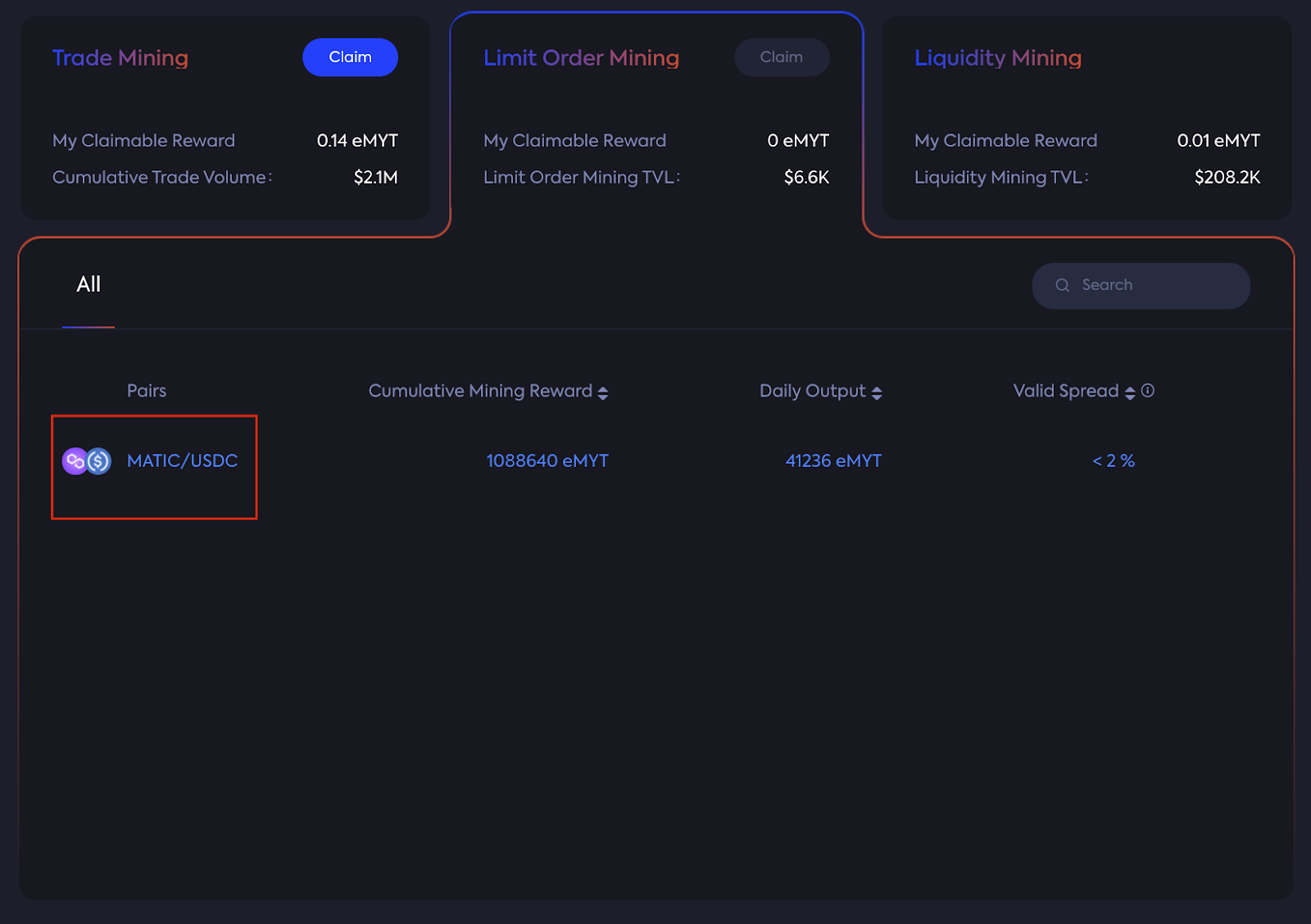Screen dimensions: 1311x924
Task: Click the 0.14 eMYT claimable reward value
Action: (357, 141)
